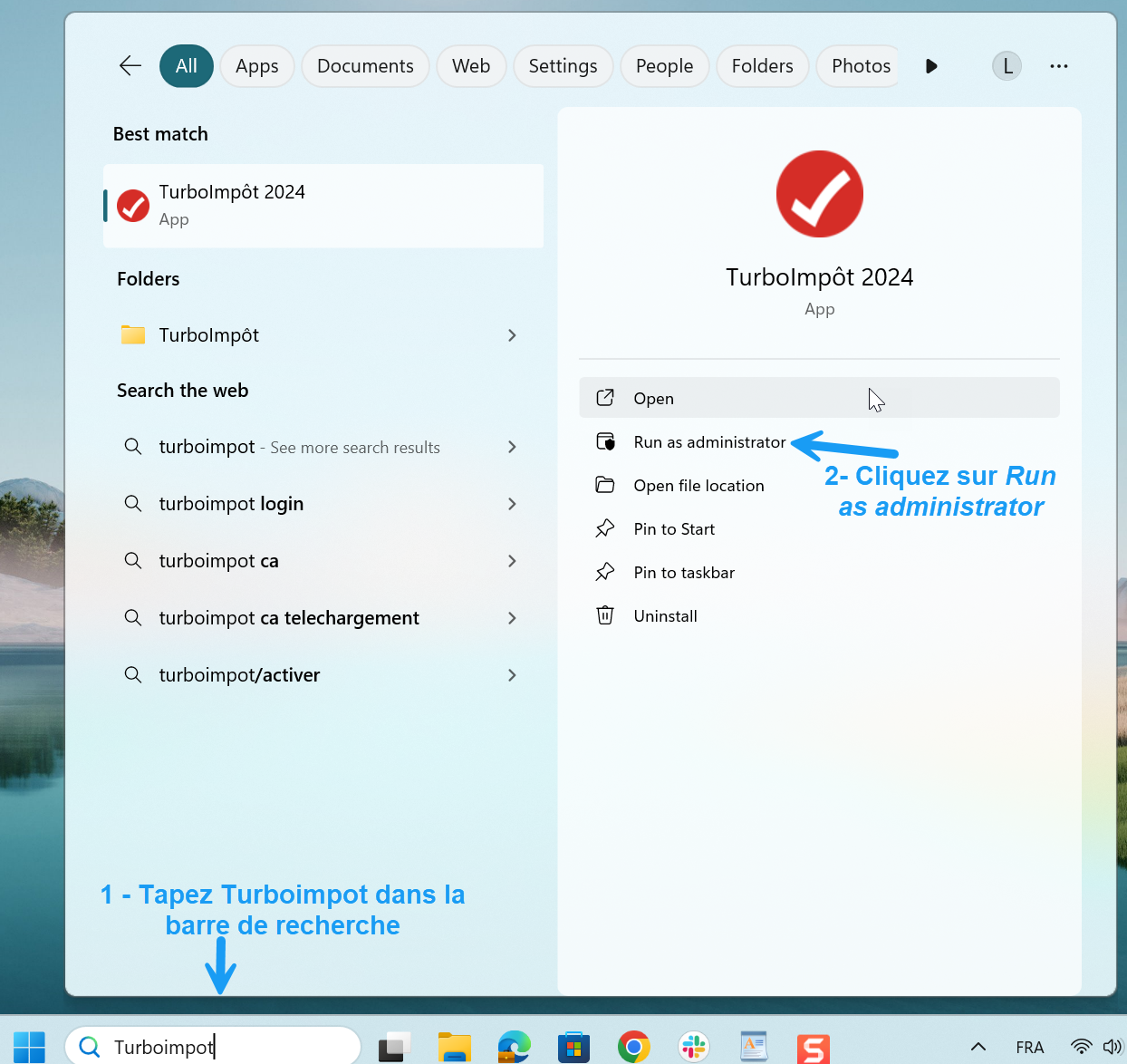Open the Wi-Fi network tray icon

1081,1047
